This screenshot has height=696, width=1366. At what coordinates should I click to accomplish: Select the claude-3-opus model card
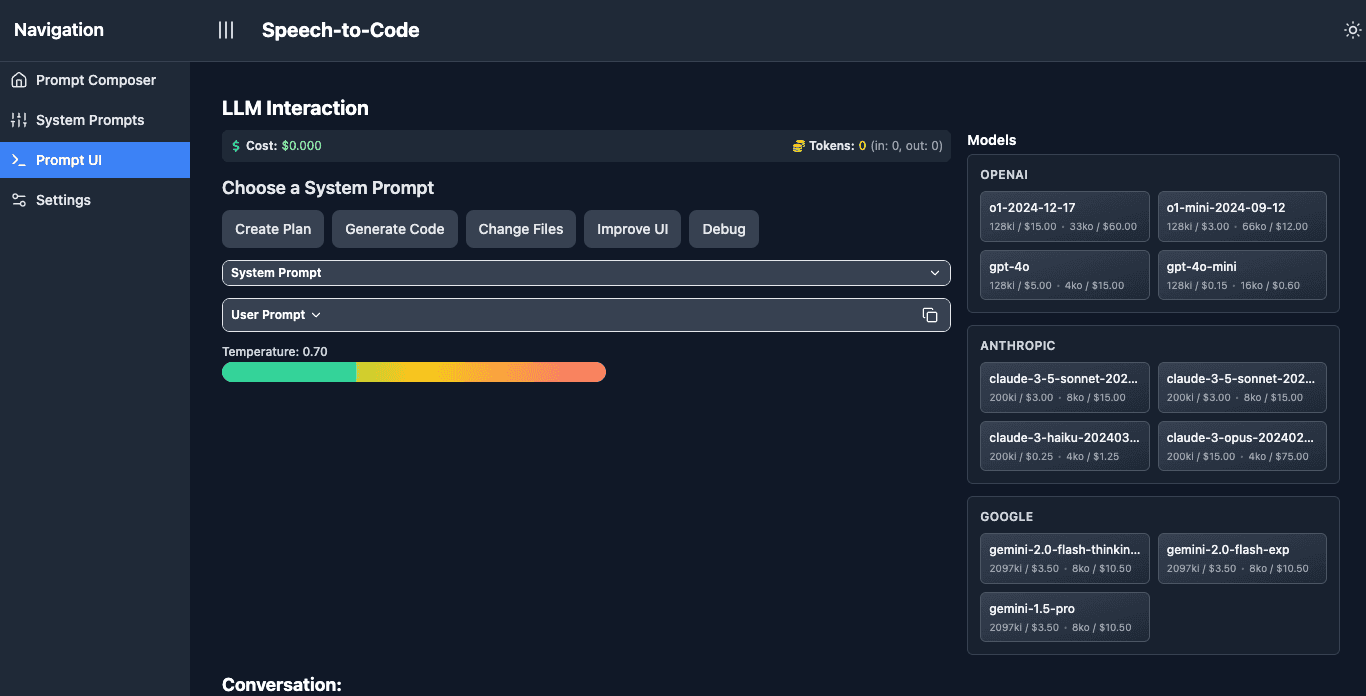click(x=1241, y=446)
